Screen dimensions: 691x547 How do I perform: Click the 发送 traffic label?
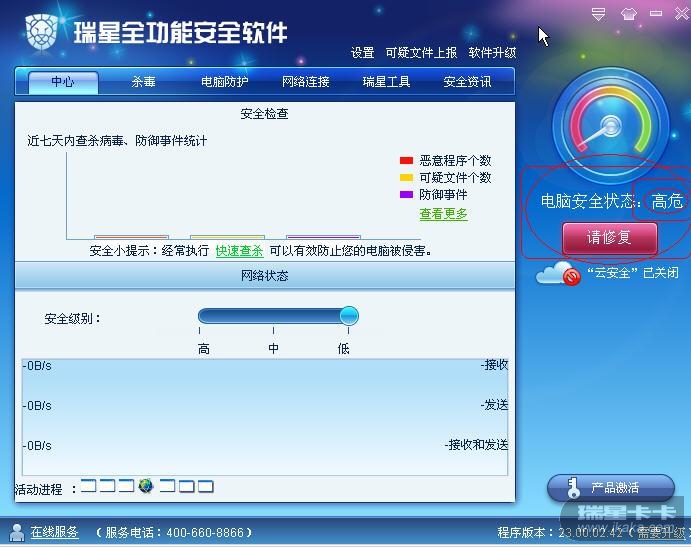(x=495, y=405)
